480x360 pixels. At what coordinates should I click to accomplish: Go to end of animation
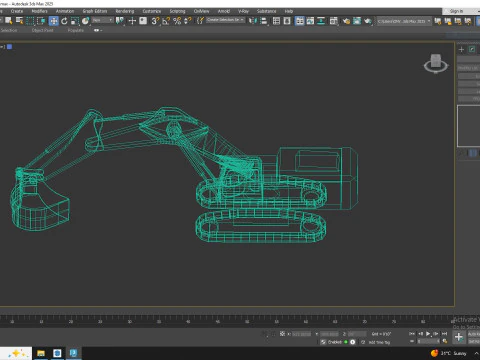coord(444,334)
